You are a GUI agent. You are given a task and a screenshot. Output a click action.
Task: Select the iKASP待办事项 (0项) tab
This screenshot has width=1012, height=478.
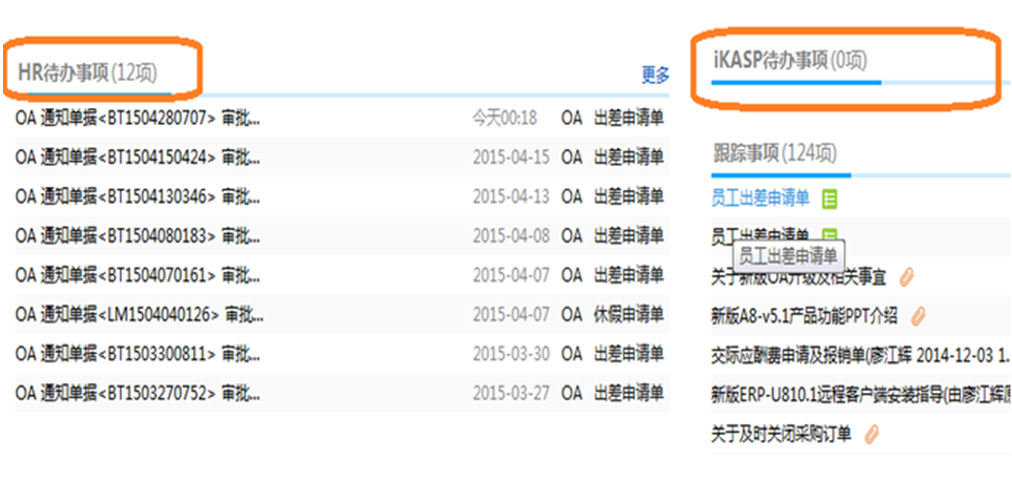[790, 61]
